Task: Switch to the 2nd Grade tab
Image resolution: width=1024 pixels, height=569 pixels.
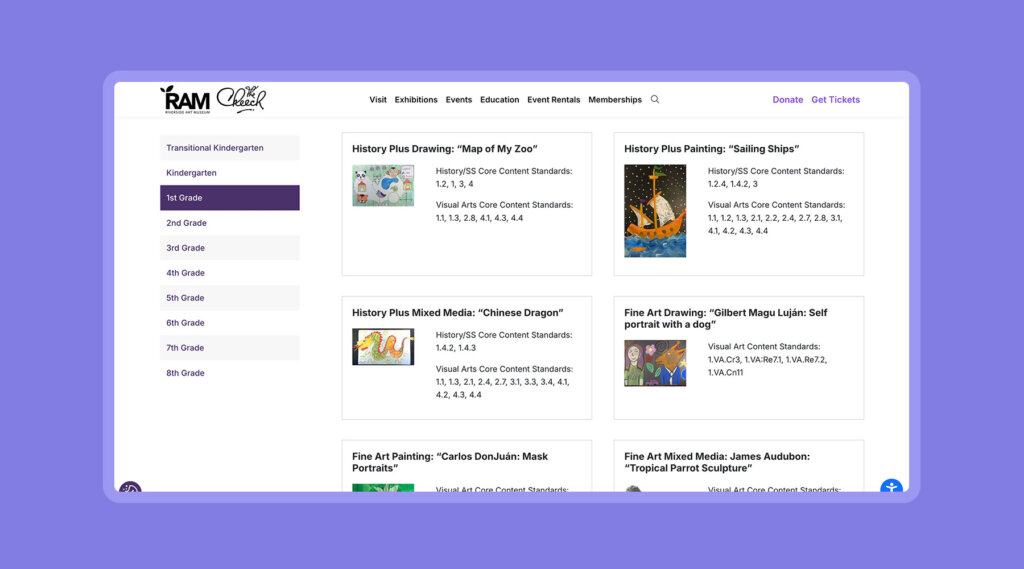Action: click(229, 223)
